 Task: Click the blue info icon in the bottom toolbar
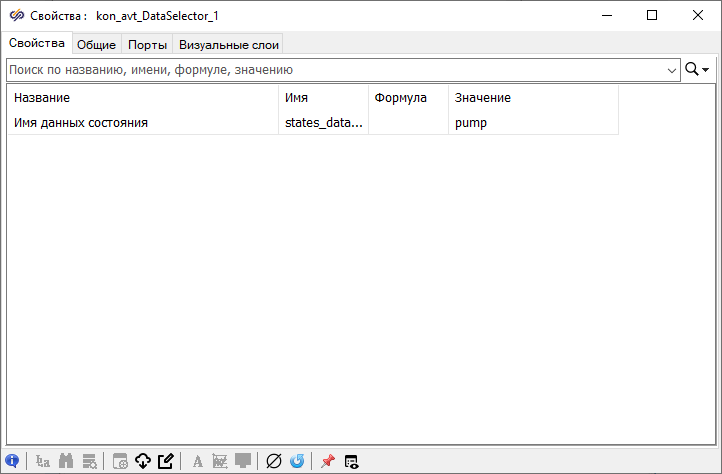12,461
